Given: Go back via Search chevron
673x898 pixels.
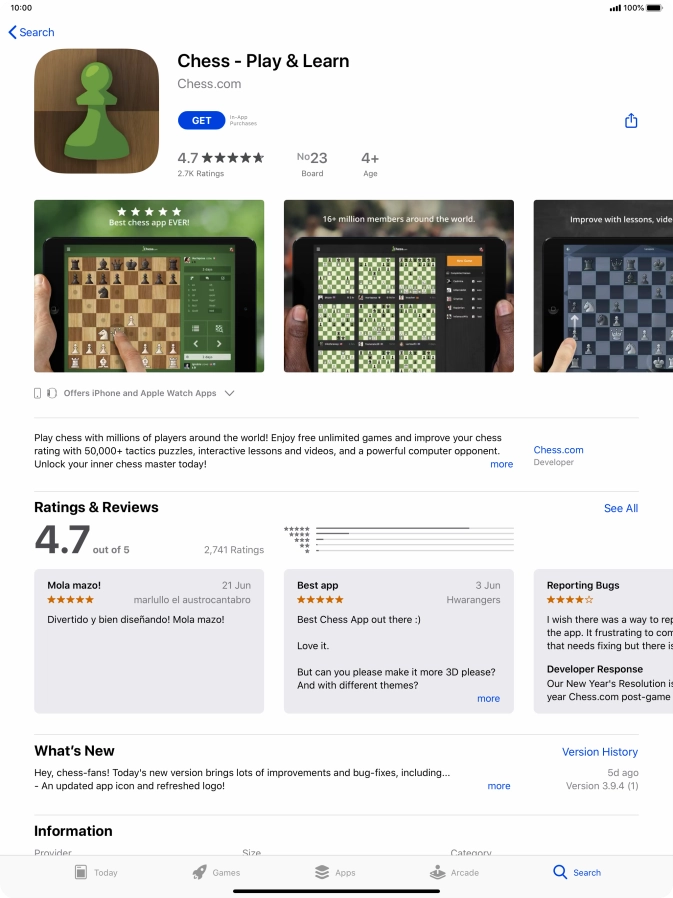Looking at the screenshot, I should tap(32, 32).
